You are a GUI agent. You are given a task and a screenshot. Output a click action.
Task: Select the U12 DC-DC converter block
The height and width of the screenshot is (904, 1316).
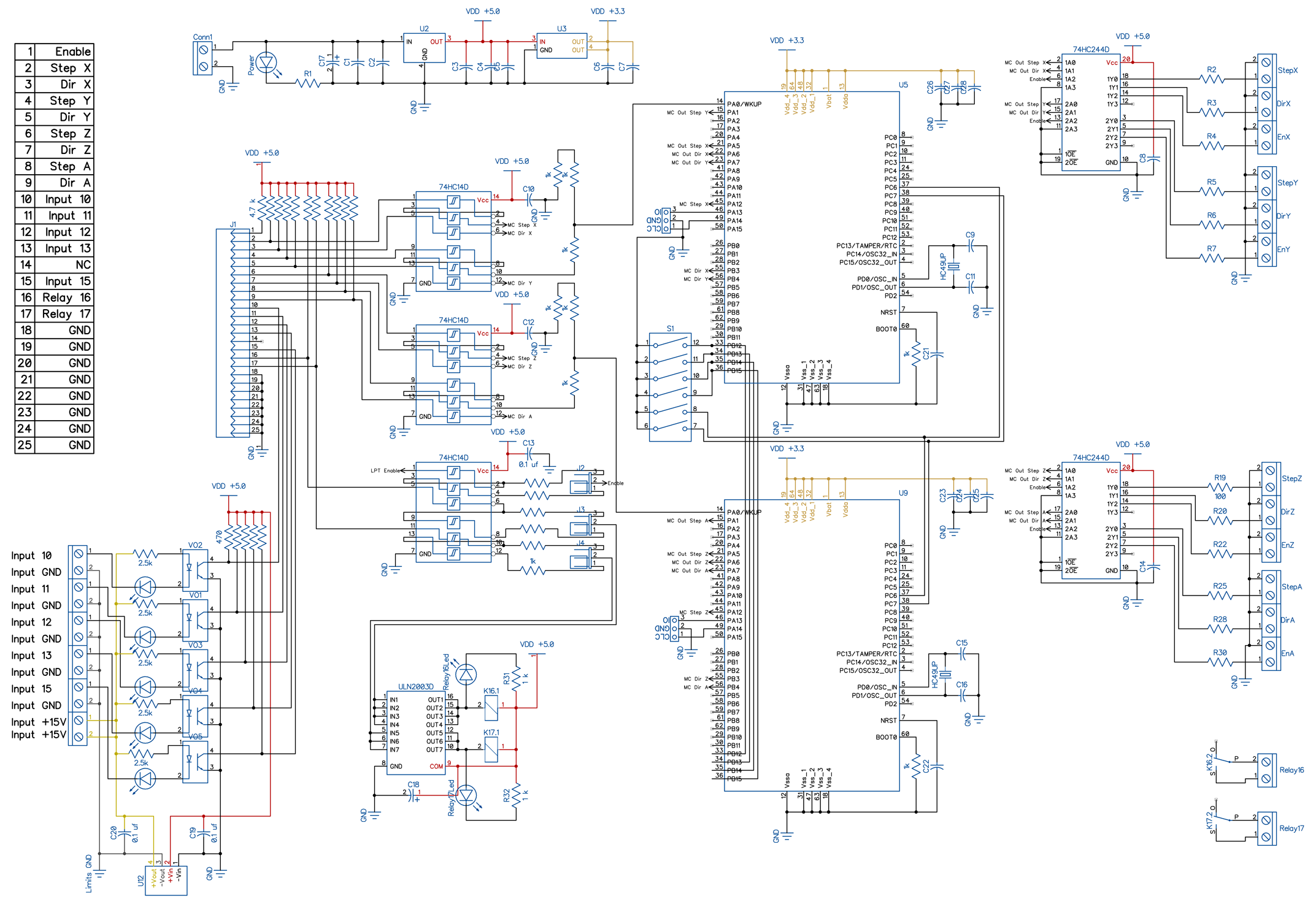click(x=166, y=881)
